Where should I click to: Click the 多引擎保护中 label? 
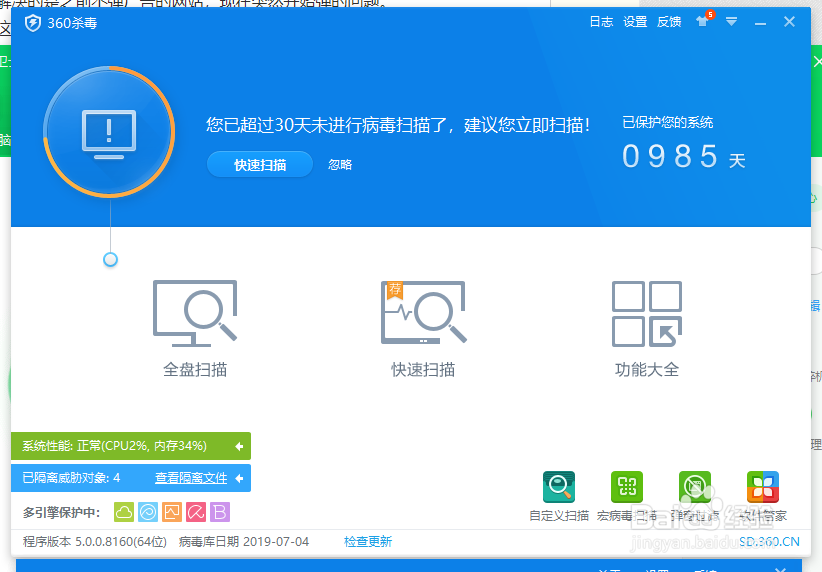coord(61,513)
